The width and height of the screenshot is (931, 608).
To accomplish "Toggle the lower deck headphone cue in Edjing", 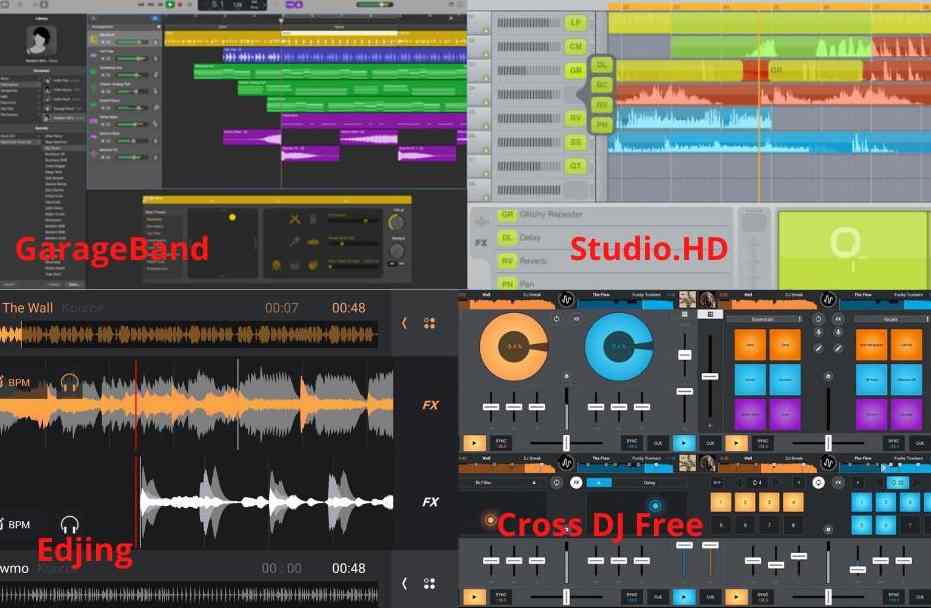I will 69,524.
